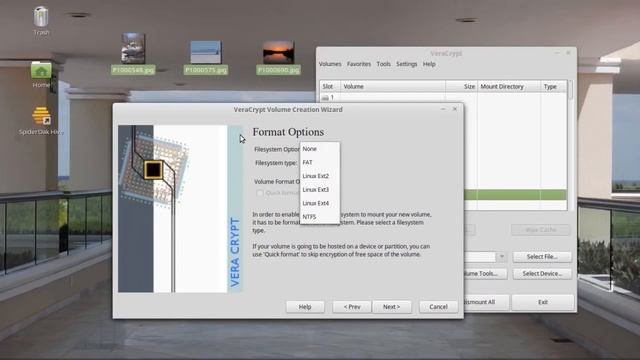This screenshot has width=640, height=360.
Task: Minimize the VeraCrypt main window
Action: coord(557,53)
